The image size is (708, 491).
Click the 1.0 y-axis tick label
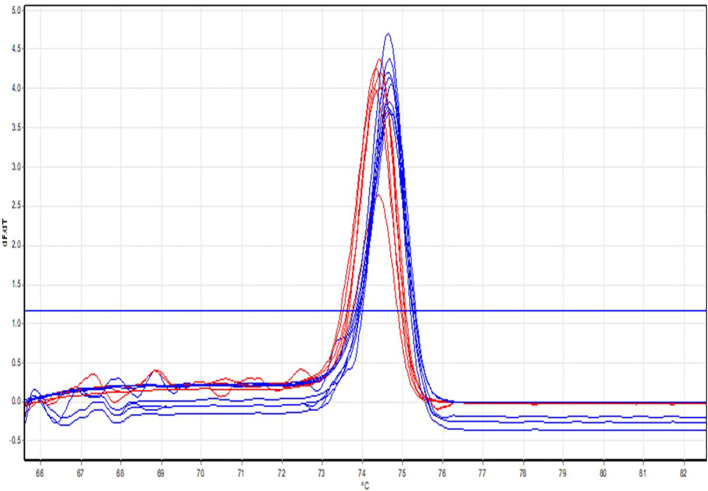(x=15, y=324)
